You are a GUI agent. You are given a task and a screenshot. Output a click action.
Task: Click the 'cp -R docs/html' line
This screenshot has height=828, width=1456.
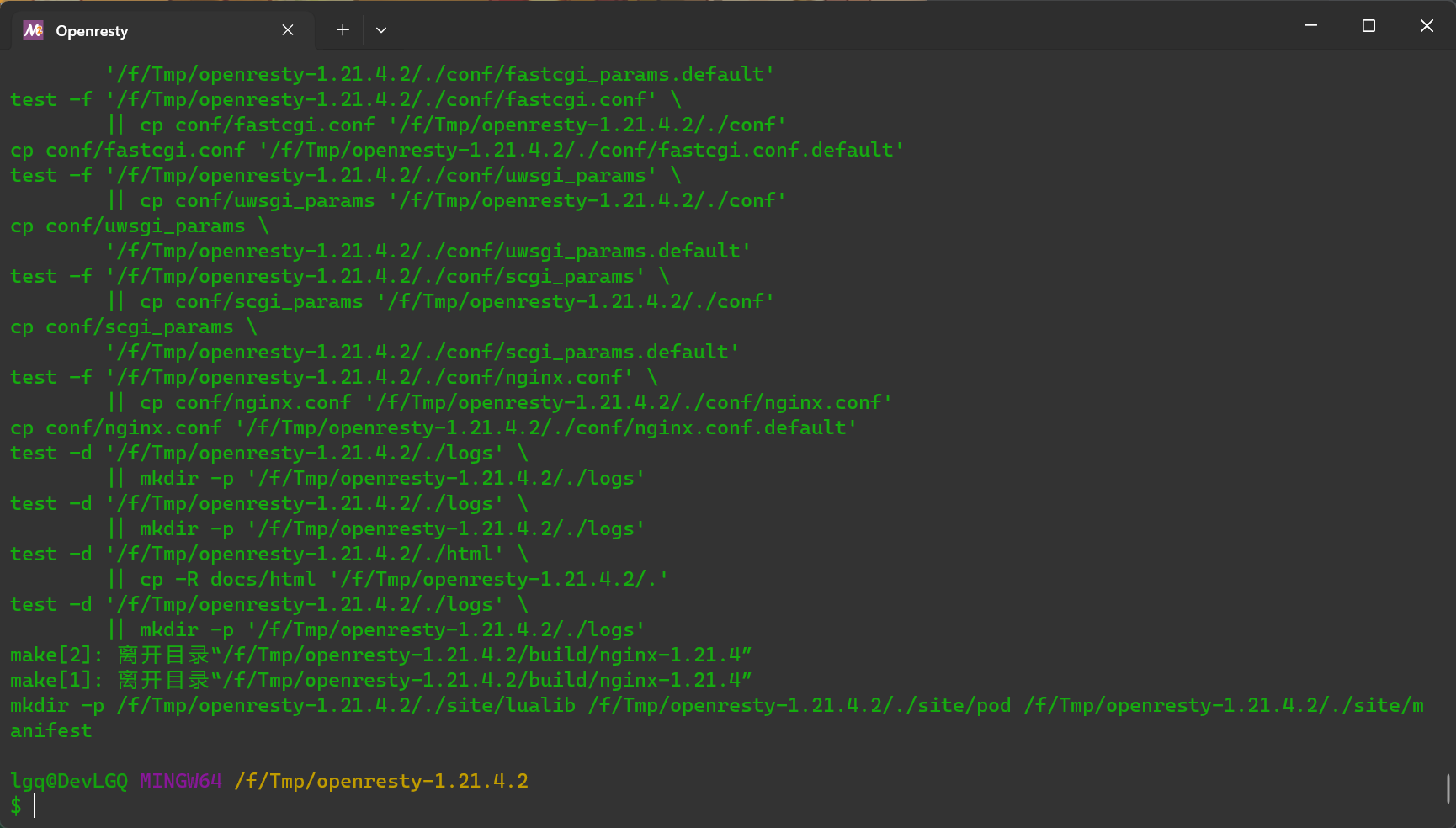click(388, 579)
